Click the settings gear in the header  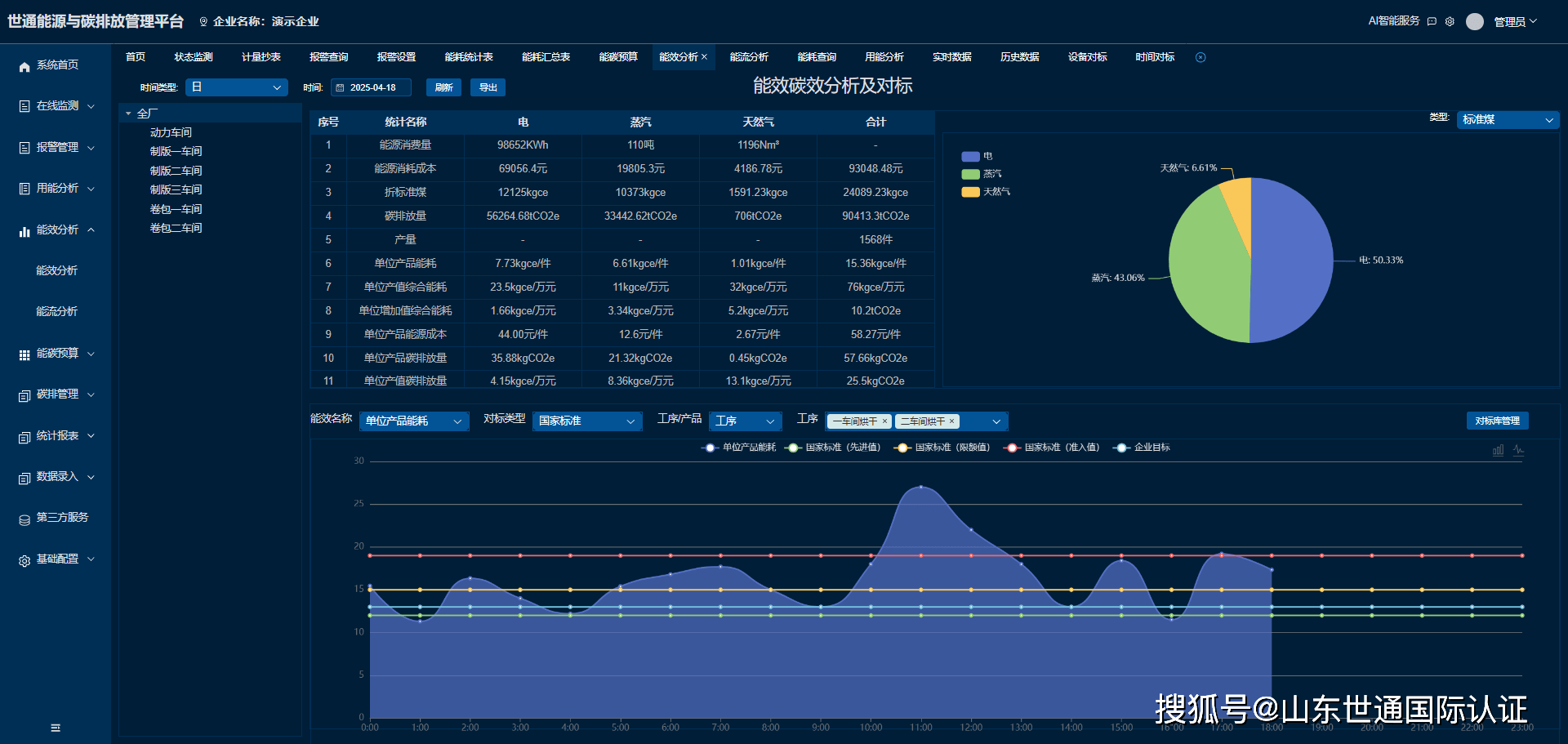click(1450, 22)
